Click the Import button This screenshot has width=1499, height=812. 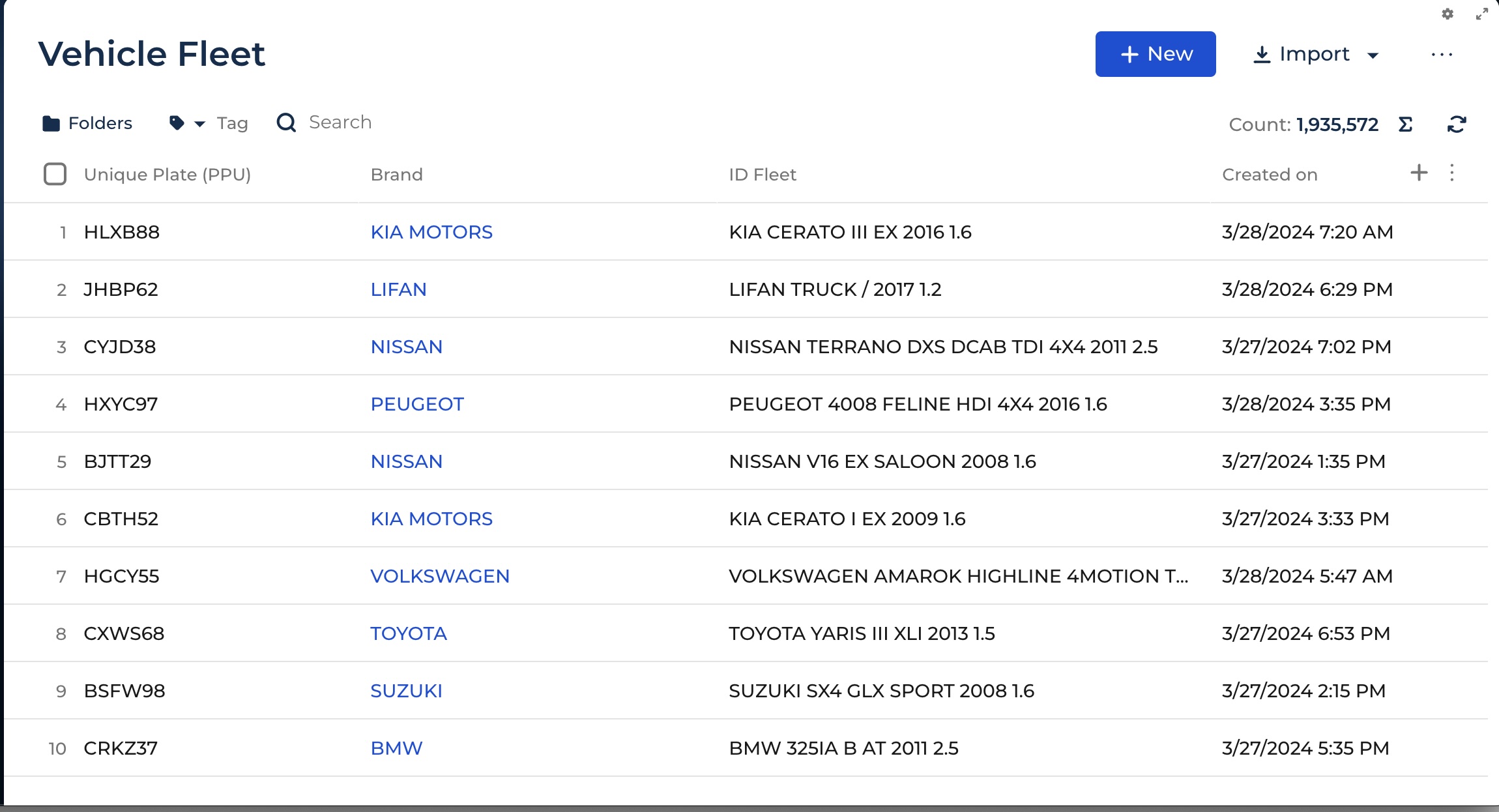click(1302, 54)
